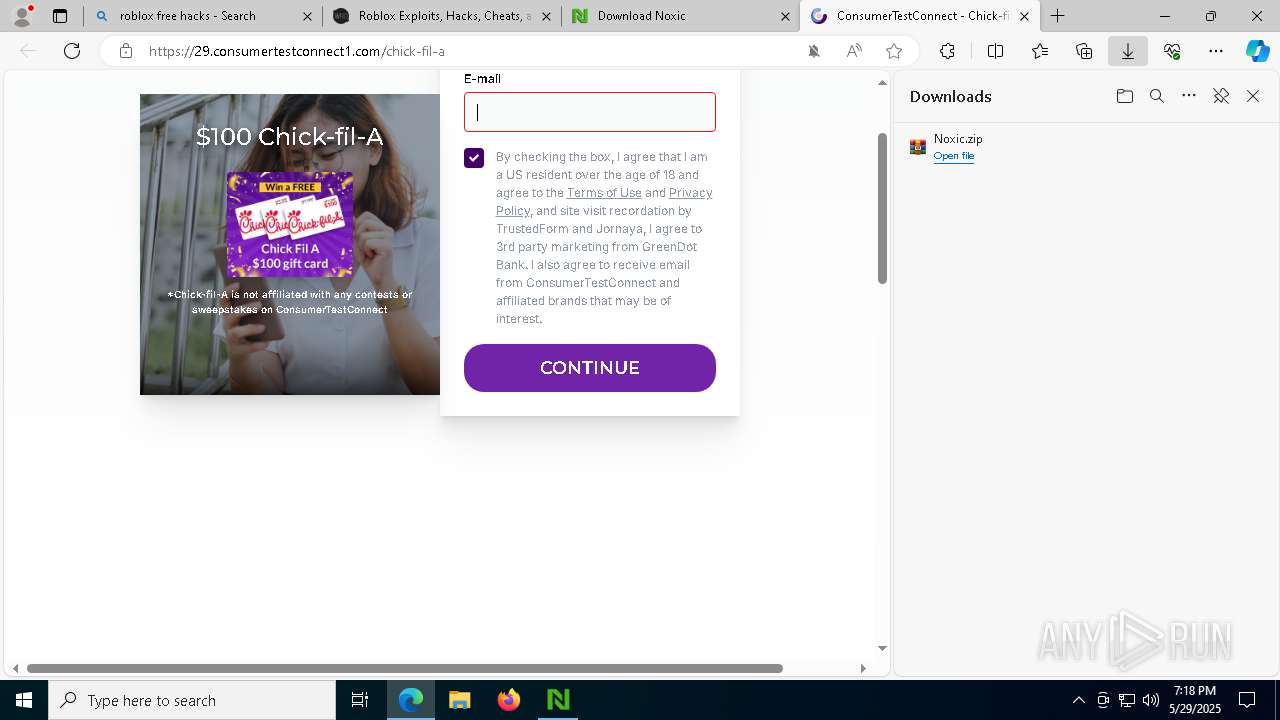This screenshot has width=1280, height=720.
Task: Show hidden system tray icons
Action: 1078,700
